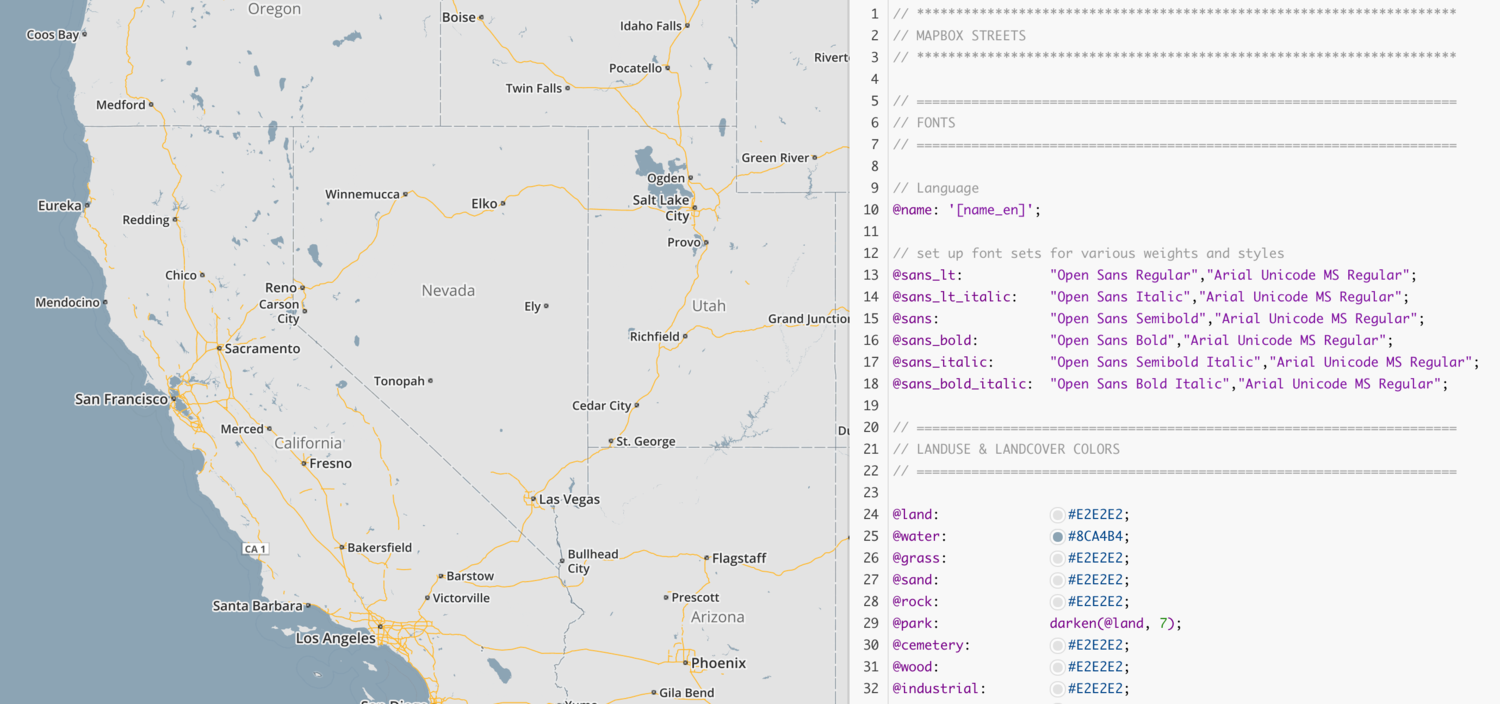Open the @land color swatch

pyautogui.click(x=1057, y=515)
